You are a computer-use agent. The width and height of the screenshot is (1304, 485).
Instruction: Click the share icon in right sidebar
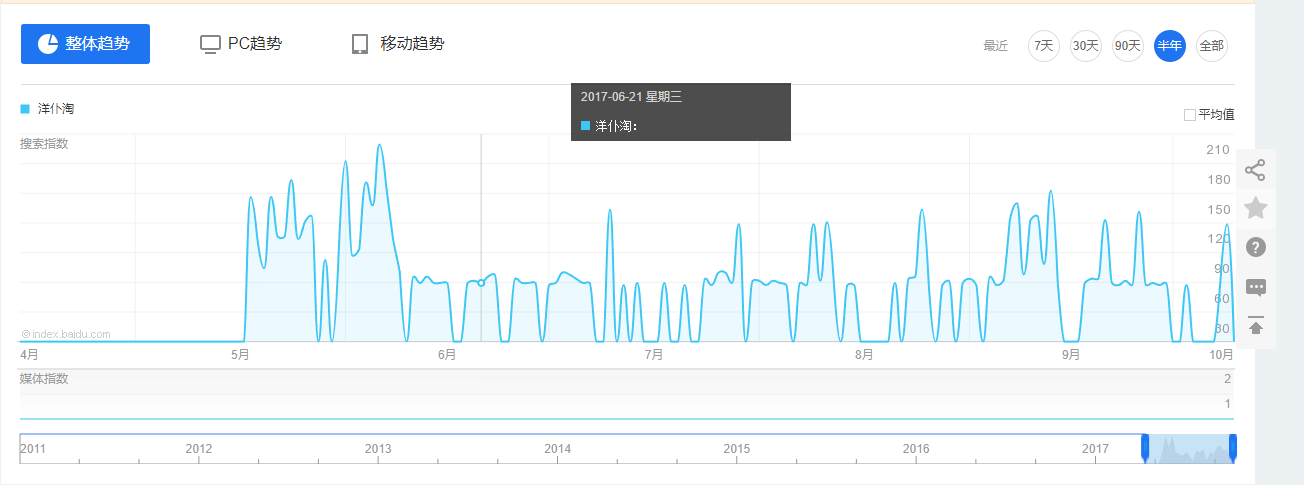click(1256, 170)
